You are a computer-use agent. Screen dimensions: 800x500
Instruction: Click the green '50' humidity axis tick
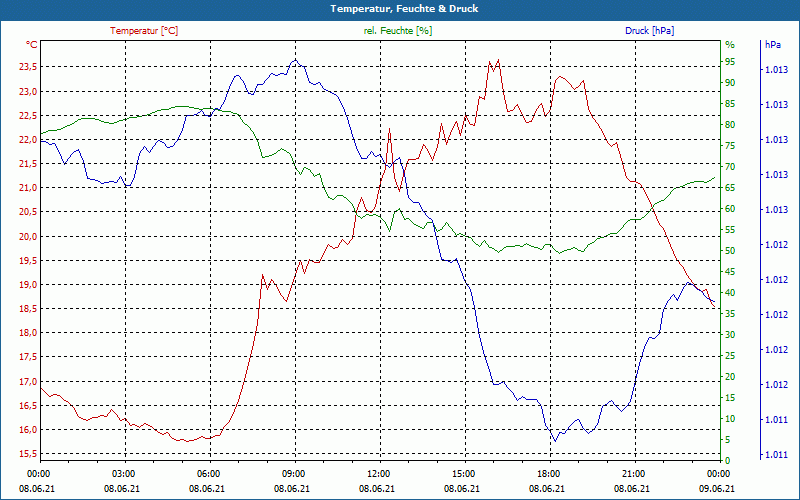[x=730, y=251]
